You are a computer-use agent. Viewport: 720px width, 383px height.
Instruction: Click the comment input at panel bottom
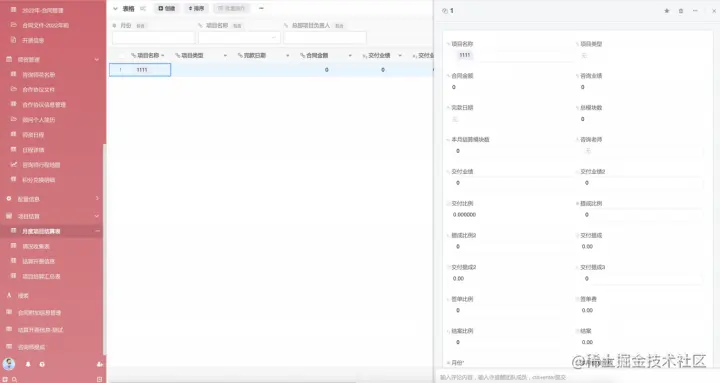pyautogui.click(x=576, y=377)
